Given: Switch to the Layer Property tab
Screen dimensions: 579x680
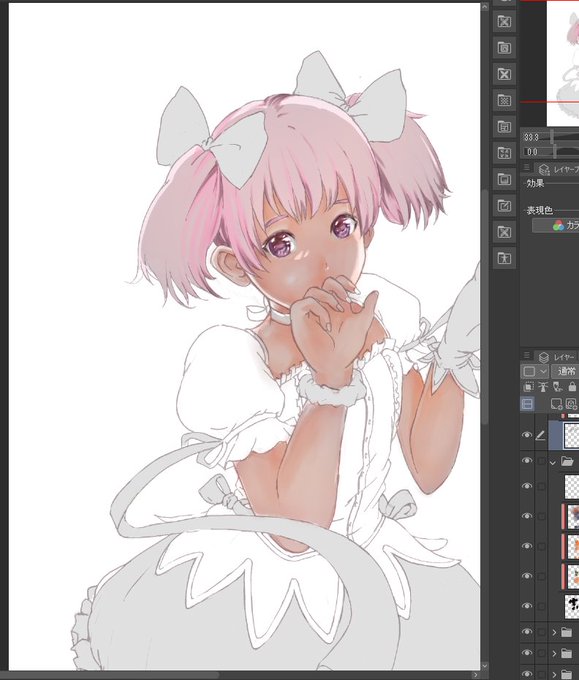Looking at the screenshot, I should tap(558, 169).
